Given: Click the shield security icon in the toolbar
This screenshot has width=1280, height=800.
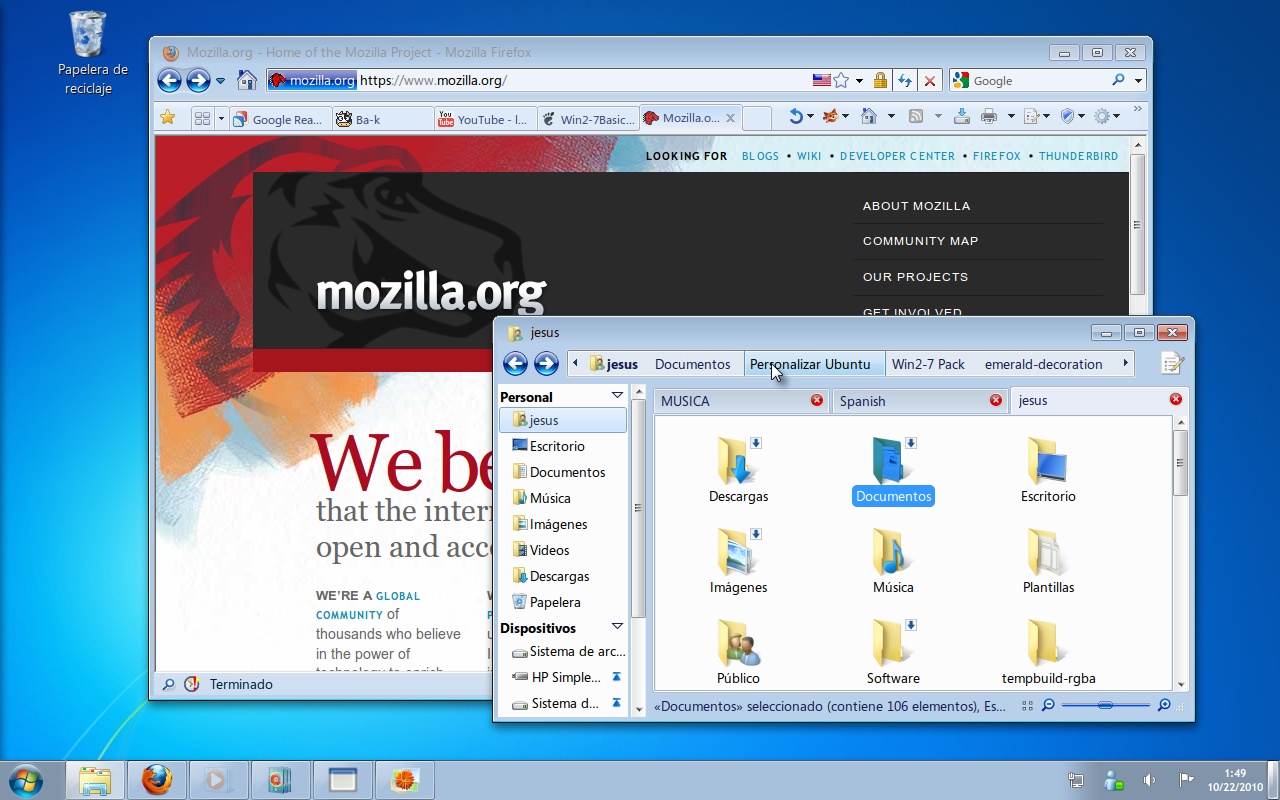Looking at the screenshot, I should [x=1067, y=117].
